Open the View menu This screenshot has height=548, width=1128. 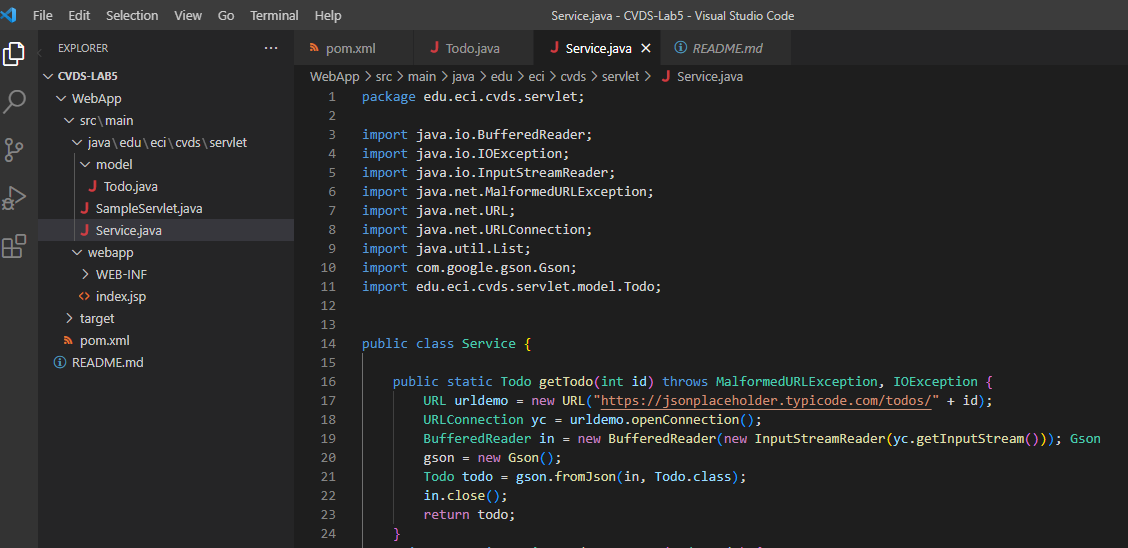(x=188, y=15)
